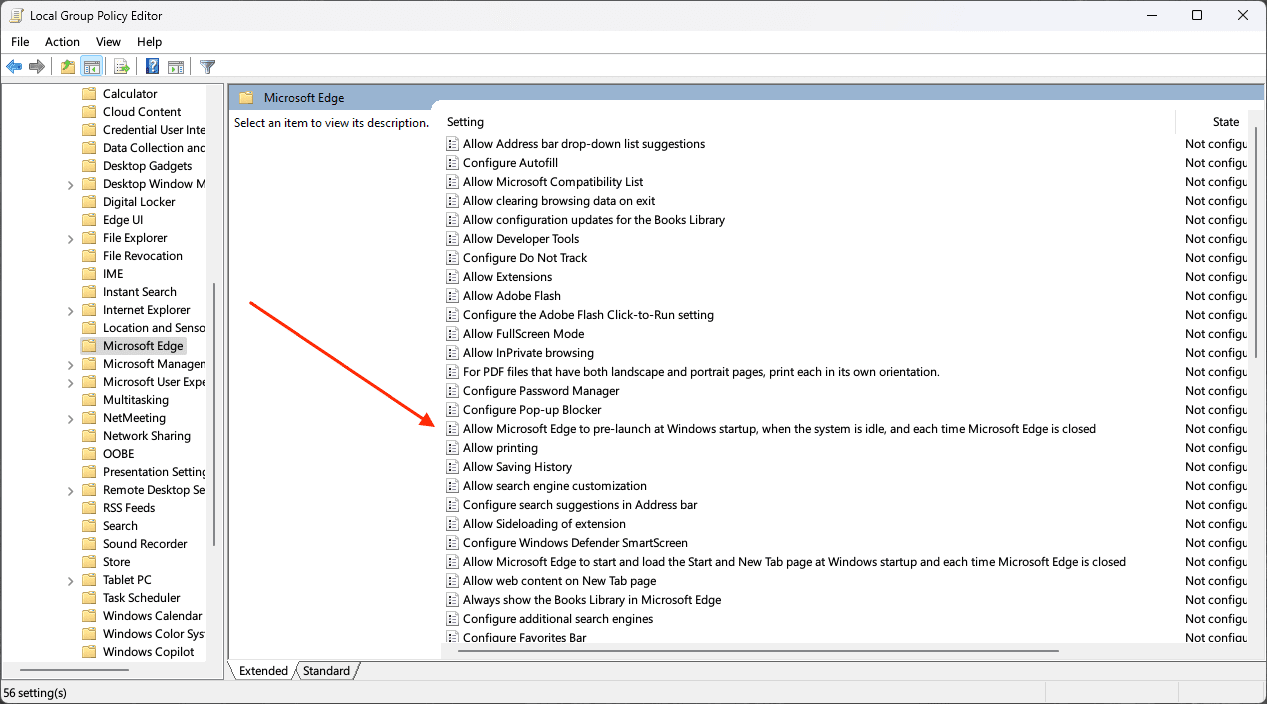Image resolution: width=1267 pixels, height=704 pixels.
Task: Select Configure Do Not Track policy
Action: (525, 258)
